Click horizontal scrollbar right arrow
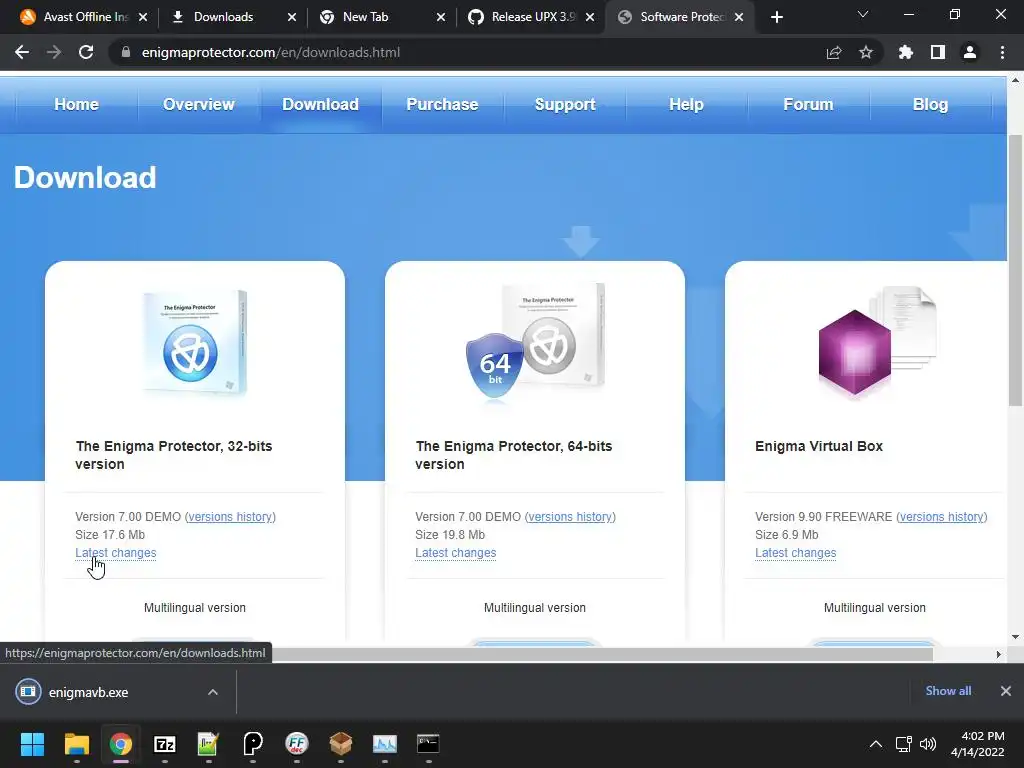 999,654
